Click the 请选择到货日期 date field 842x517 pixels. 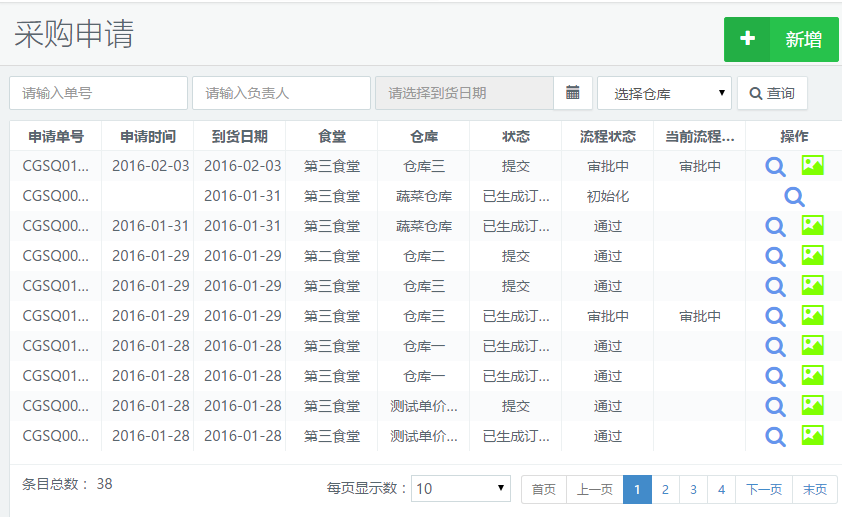pos(464,93)
